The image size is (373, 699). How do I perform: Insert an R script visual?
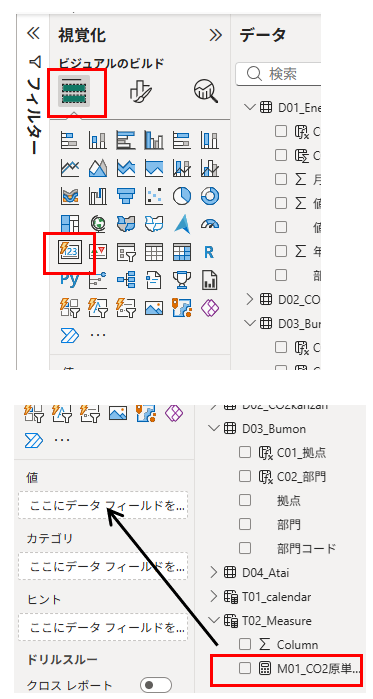pyautogui.click(x=209, y=252)
